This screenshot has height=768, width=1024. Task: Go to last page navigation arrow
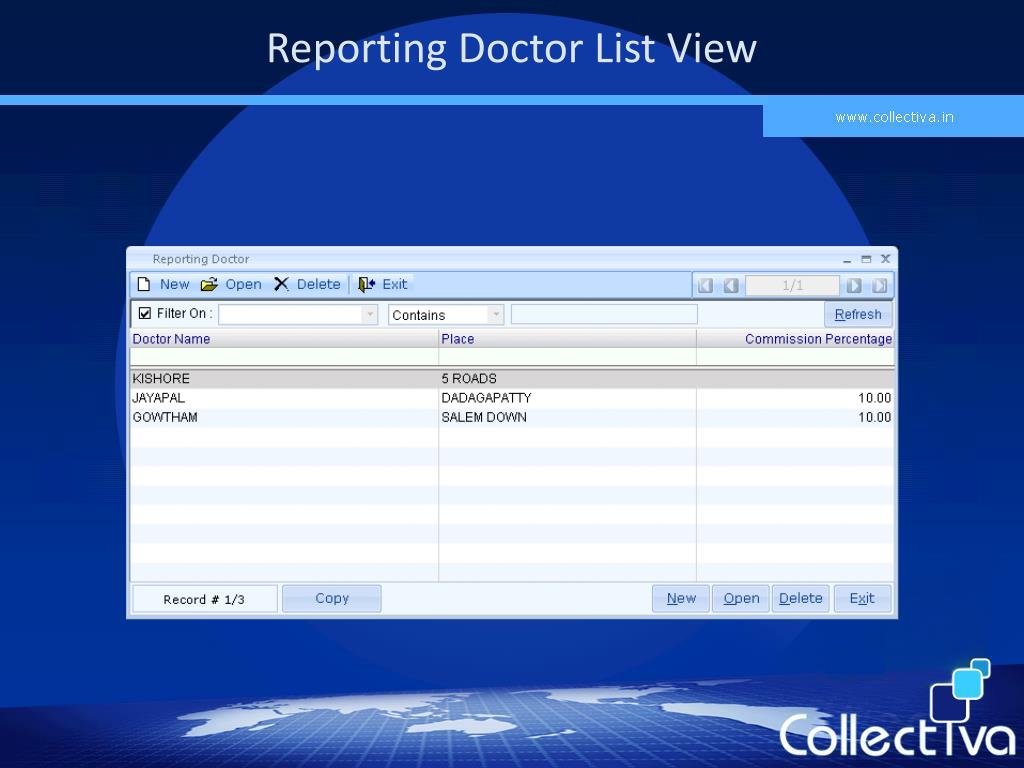tap(880, 285)
